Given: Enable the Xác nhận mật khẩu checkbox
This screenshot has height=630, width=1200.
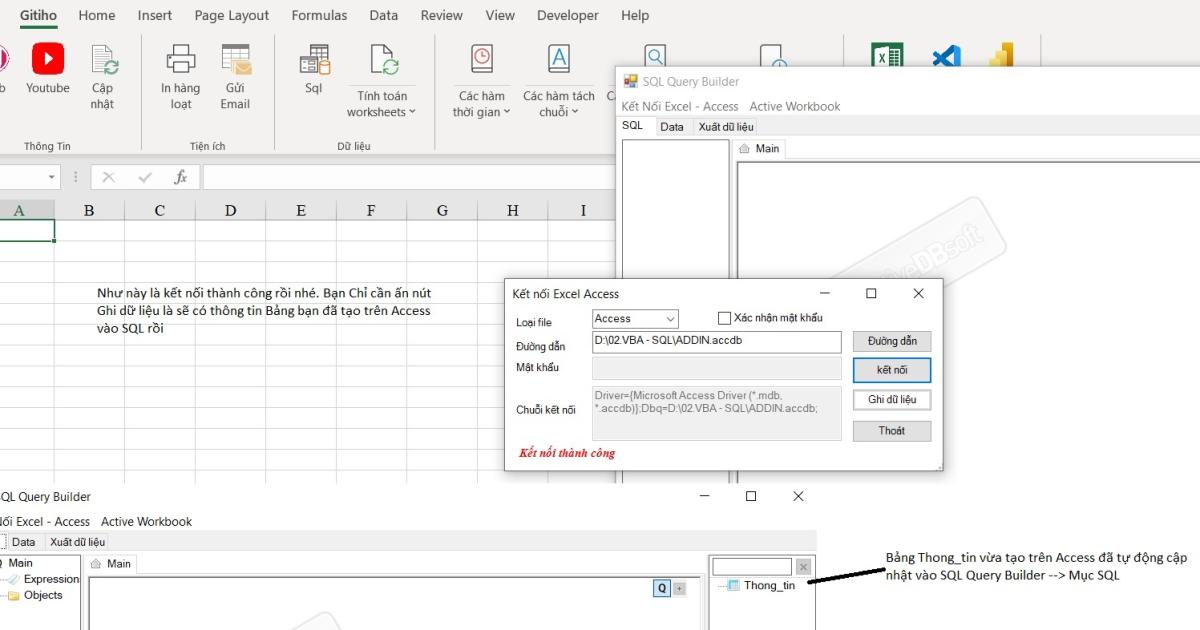Looking at the screenshot, I should point(725,318).
